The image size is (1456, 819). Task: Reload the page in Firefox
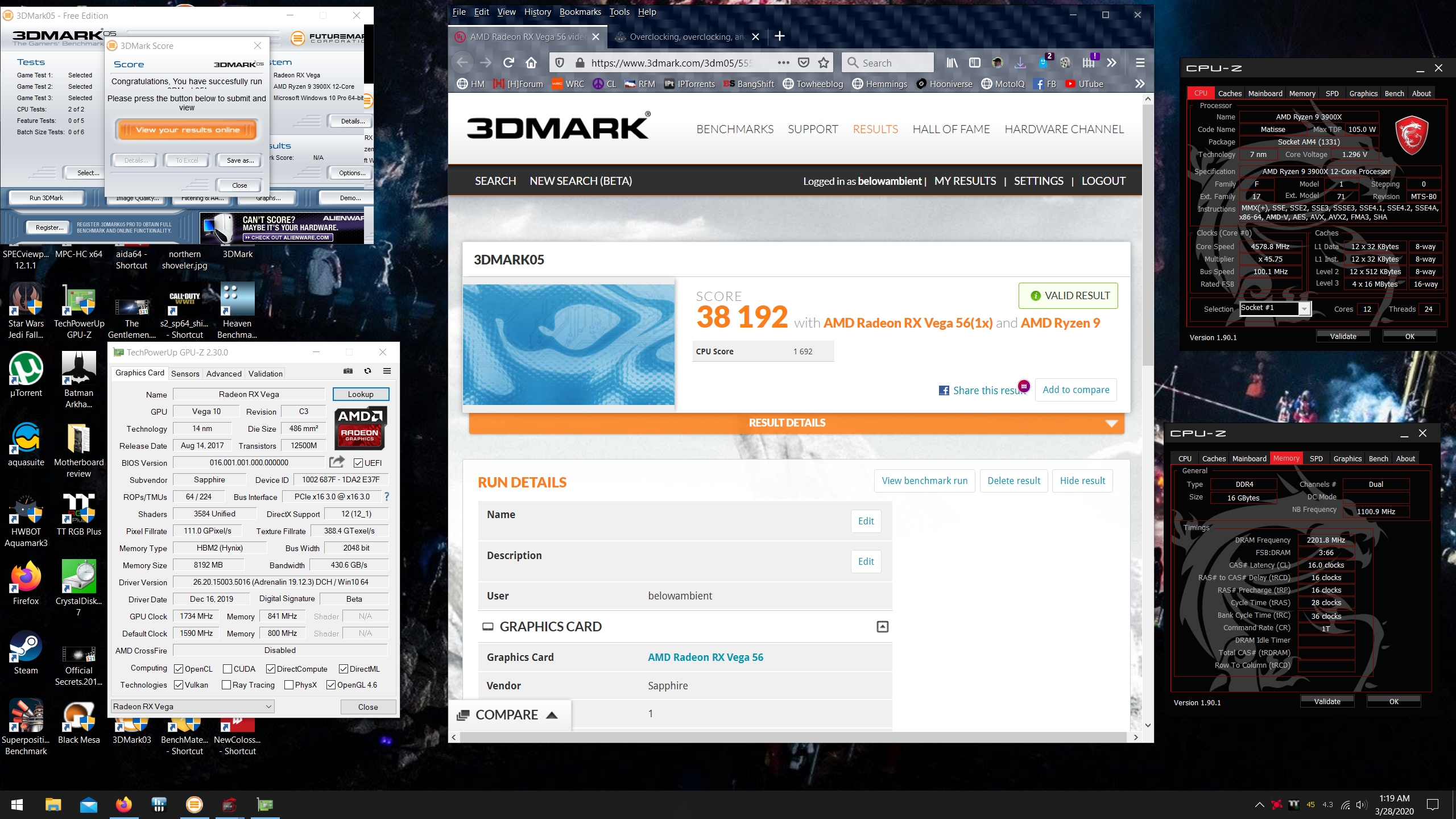pos(508,63)
